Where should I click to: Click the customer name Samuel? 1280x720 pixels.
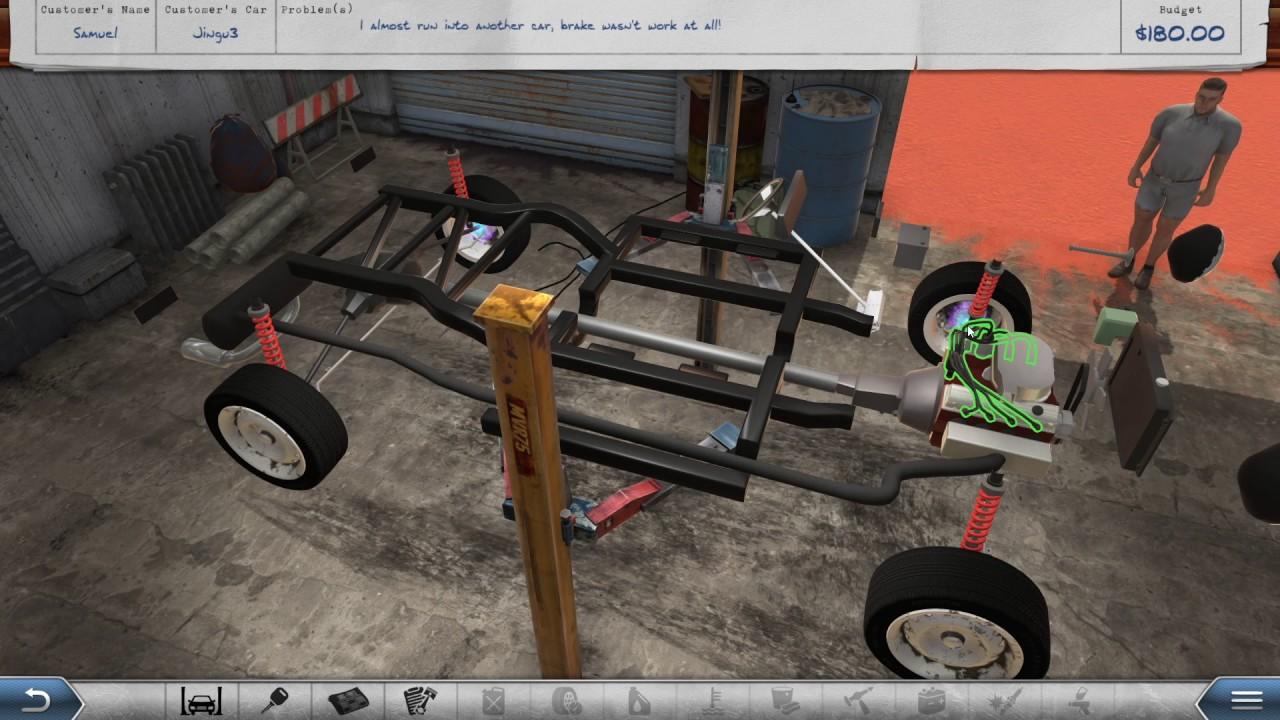[95, 33]
